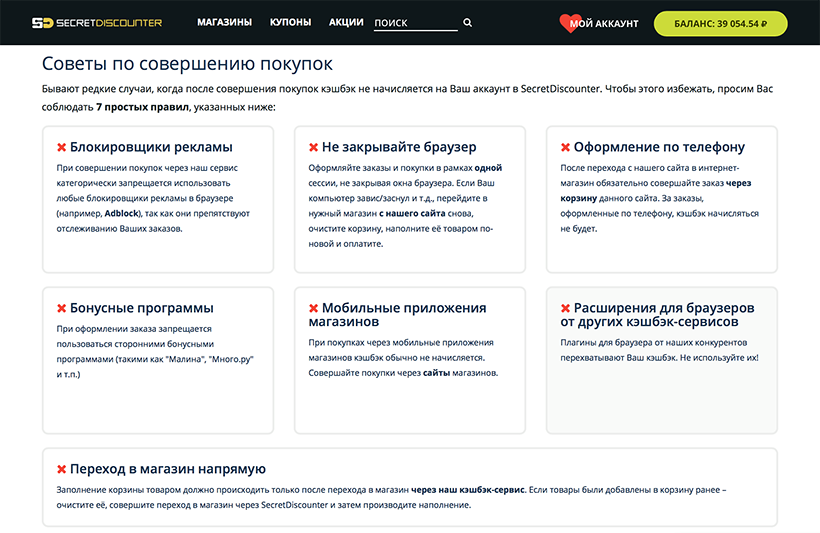Go to the Акции section
The height and width of the screenshot is (533, 820).
pos(346,23)
